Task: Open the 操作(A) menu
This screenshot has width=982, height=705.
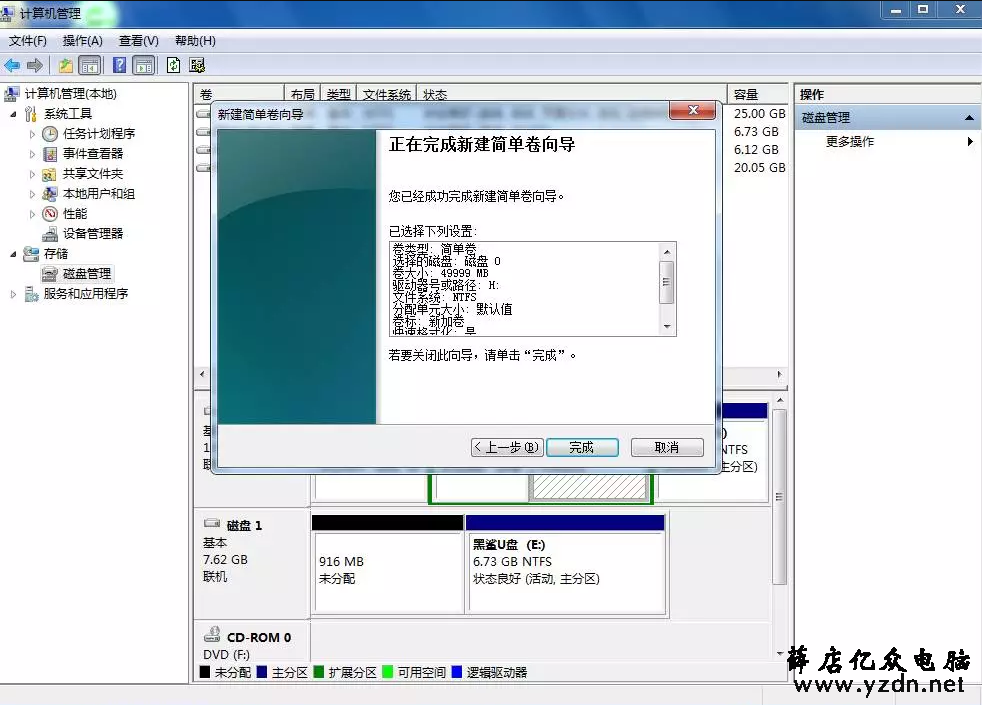Action: tap(82, 41)
